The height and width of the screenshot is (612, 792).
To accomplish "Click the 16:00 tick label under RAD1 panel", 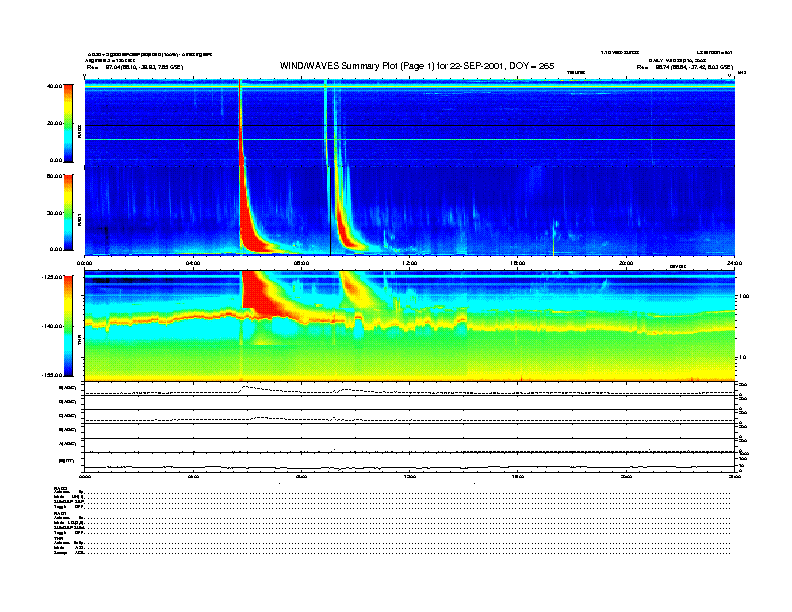I will pos(518,263).
